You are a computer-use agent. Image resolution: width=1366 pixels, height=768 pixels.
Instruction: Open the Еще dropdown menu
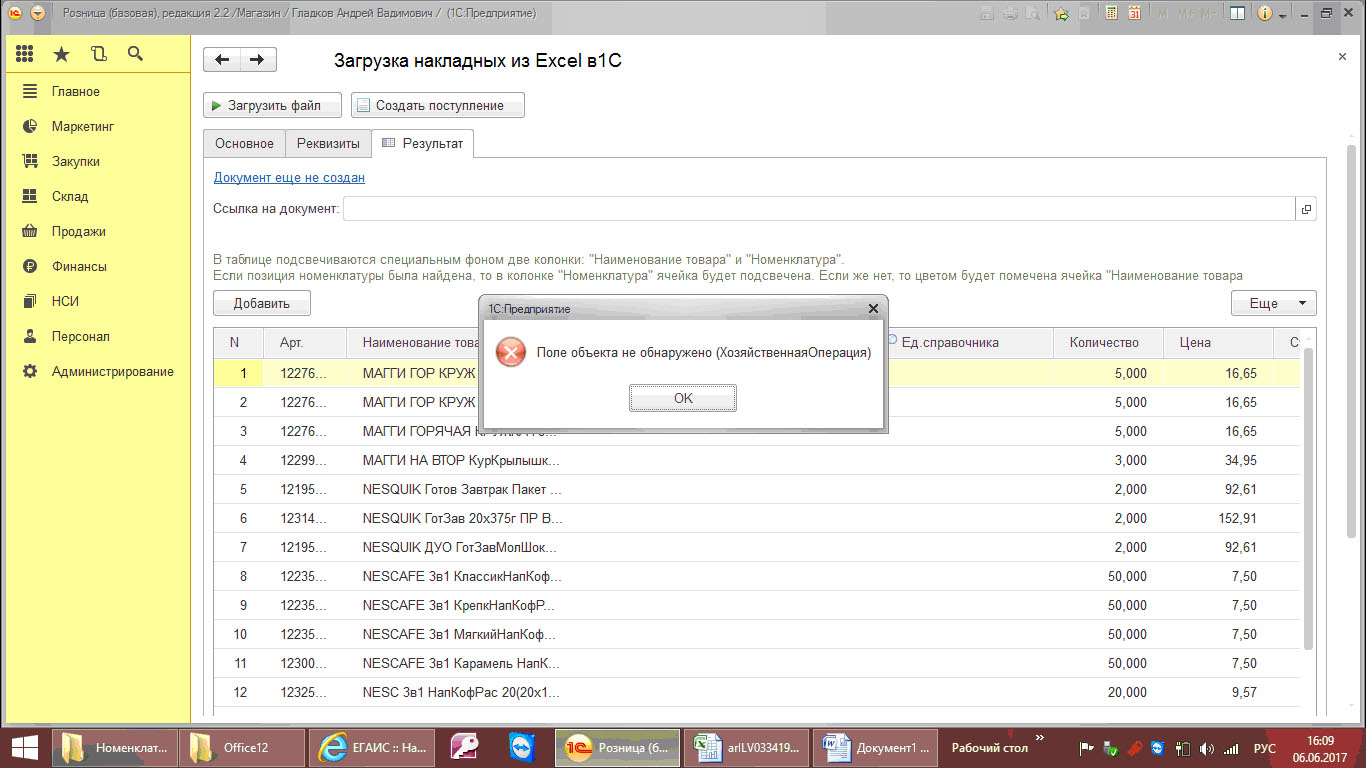pos(1273,303)
